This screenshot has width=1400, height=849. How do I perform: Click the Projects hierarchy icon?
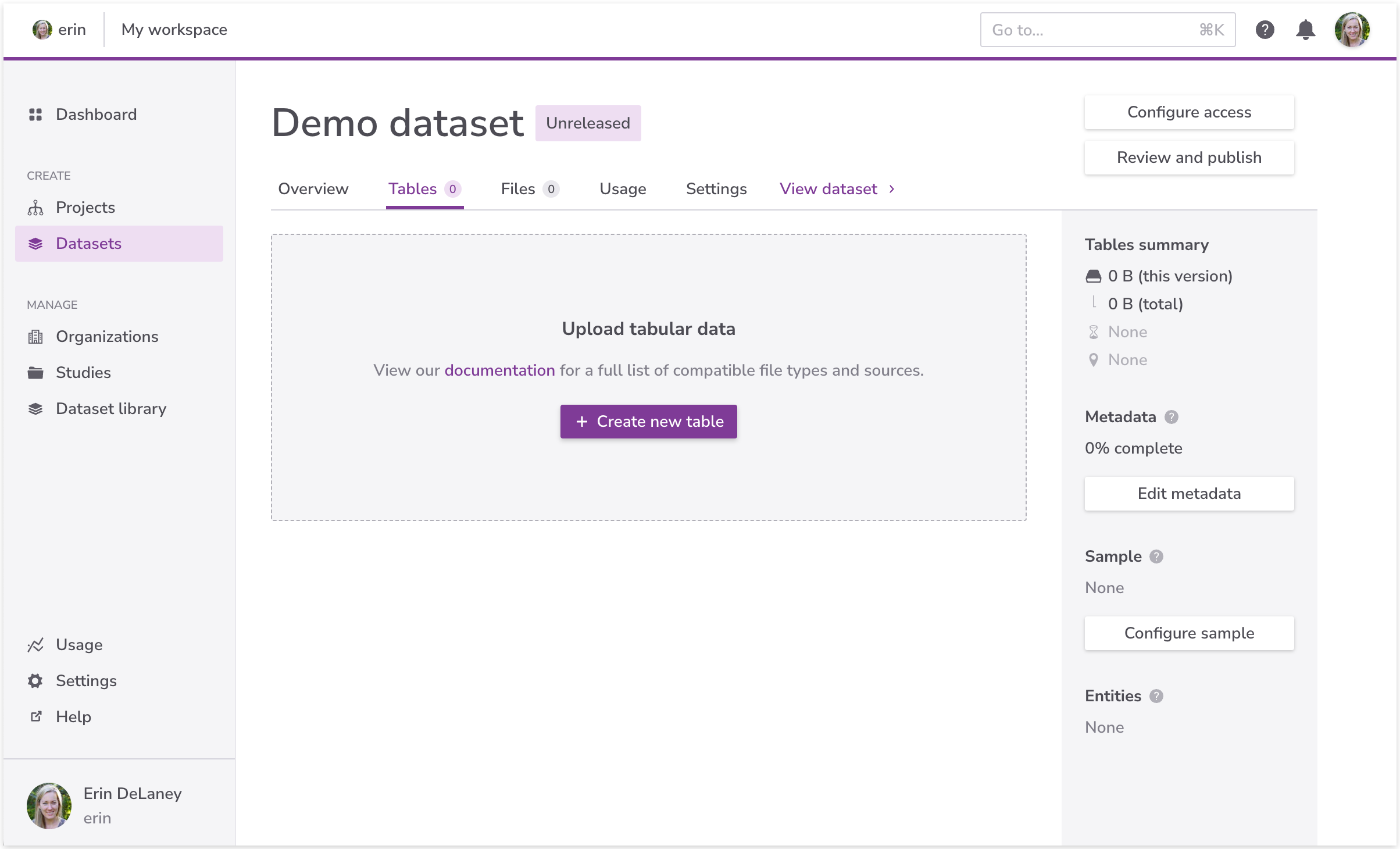[35, 208]
